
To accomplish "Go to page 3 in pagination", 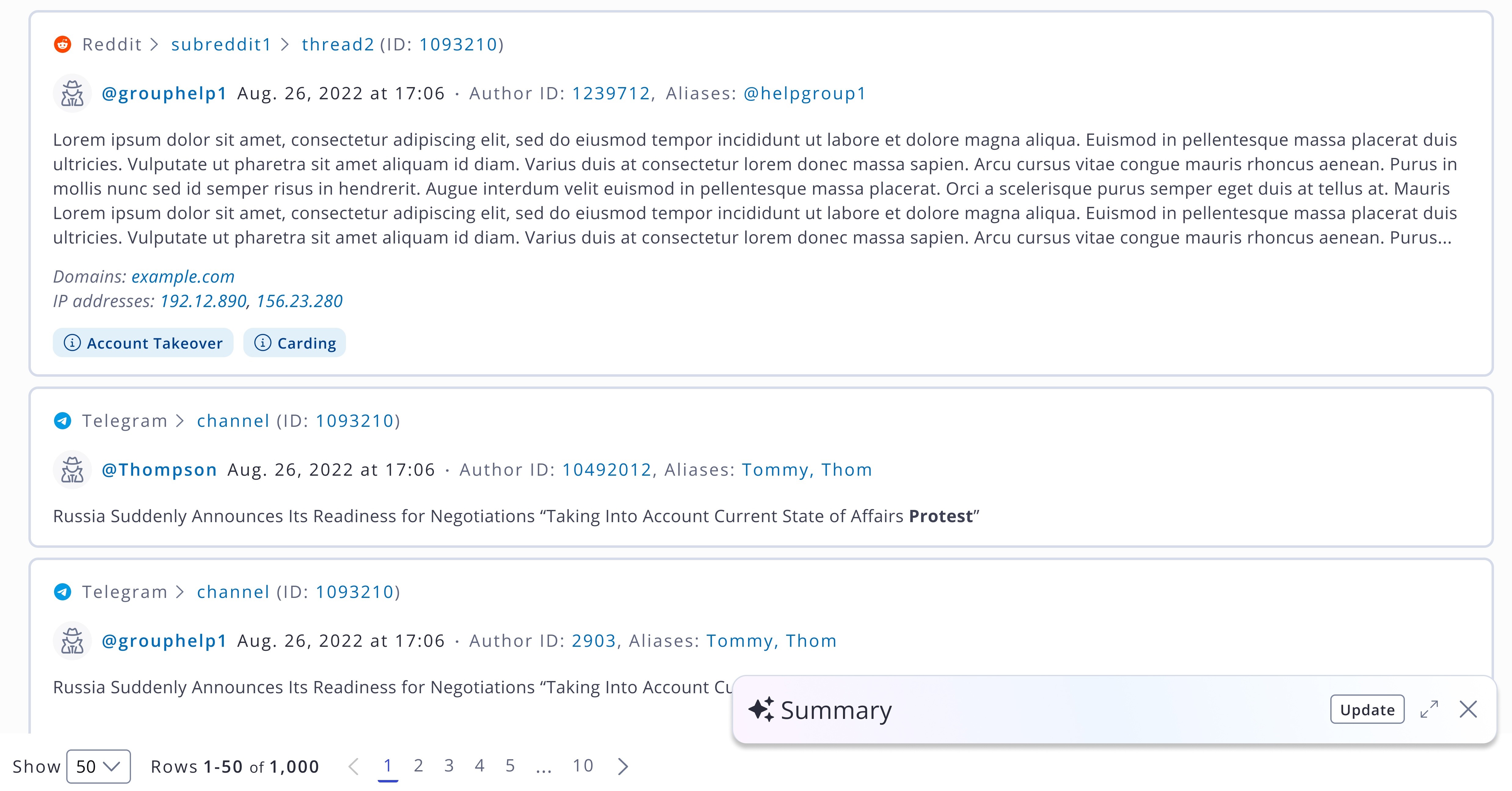I will (x=449, y=766).
